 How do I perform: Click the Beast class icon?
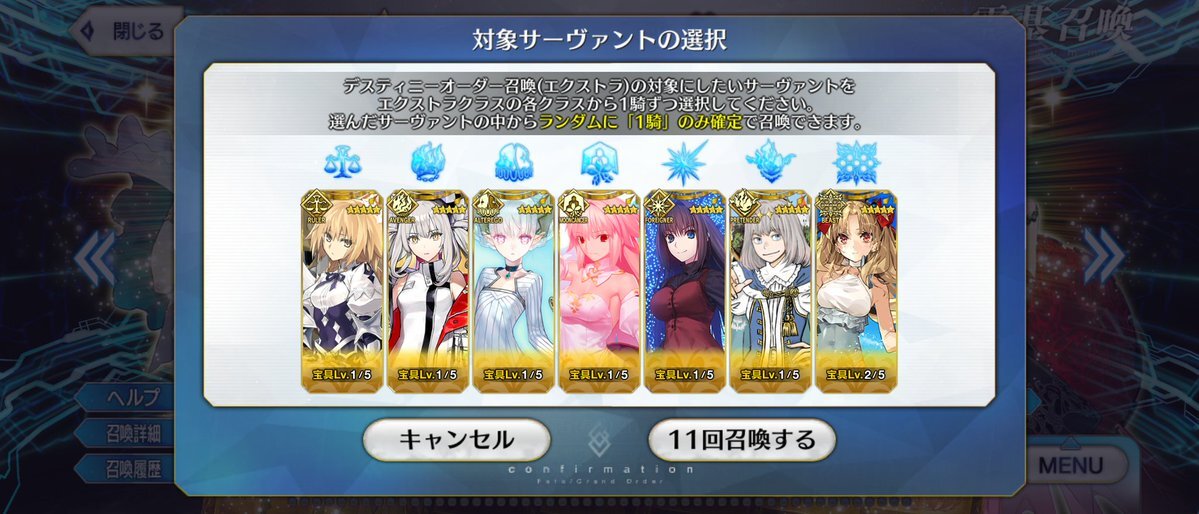pos(856,163)
